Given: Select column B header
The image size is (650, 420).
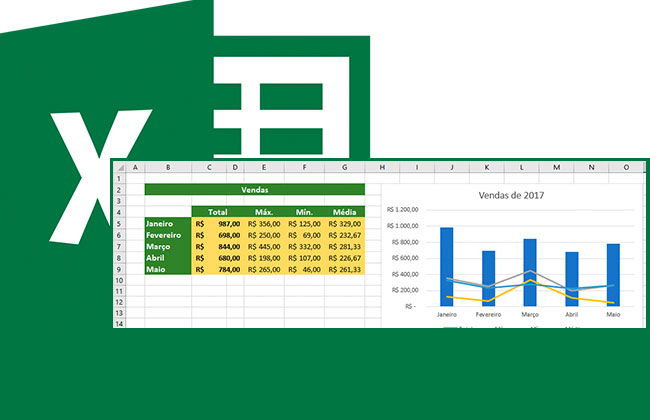Looking at the screenshot, I should (168, 168).
